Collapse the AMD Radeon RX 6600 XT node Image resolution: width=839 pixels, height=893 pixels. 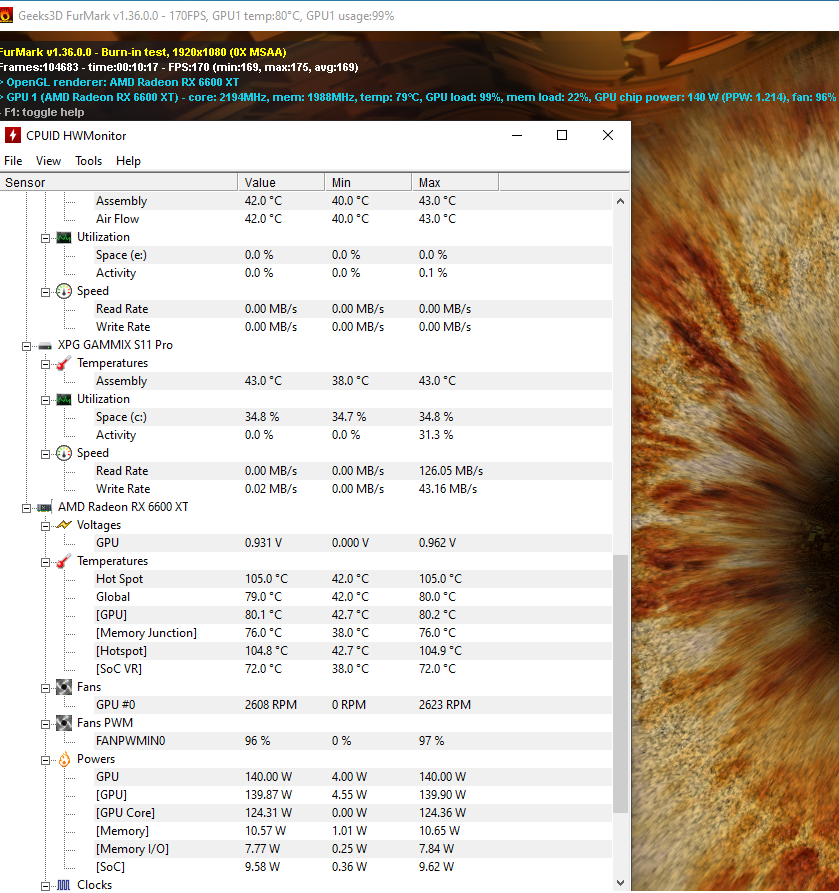pos(26,508)
